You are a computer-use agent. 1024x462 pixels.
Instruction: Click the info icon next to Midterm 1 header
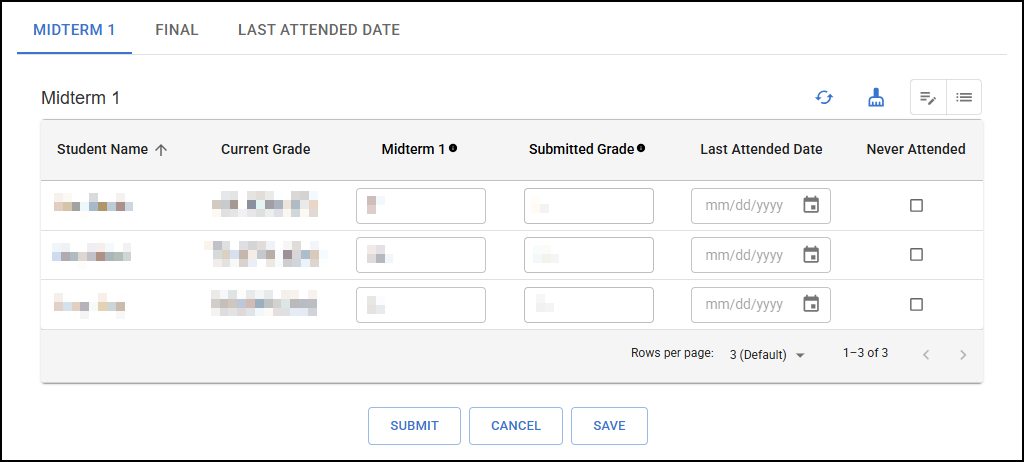coord(453,148)
